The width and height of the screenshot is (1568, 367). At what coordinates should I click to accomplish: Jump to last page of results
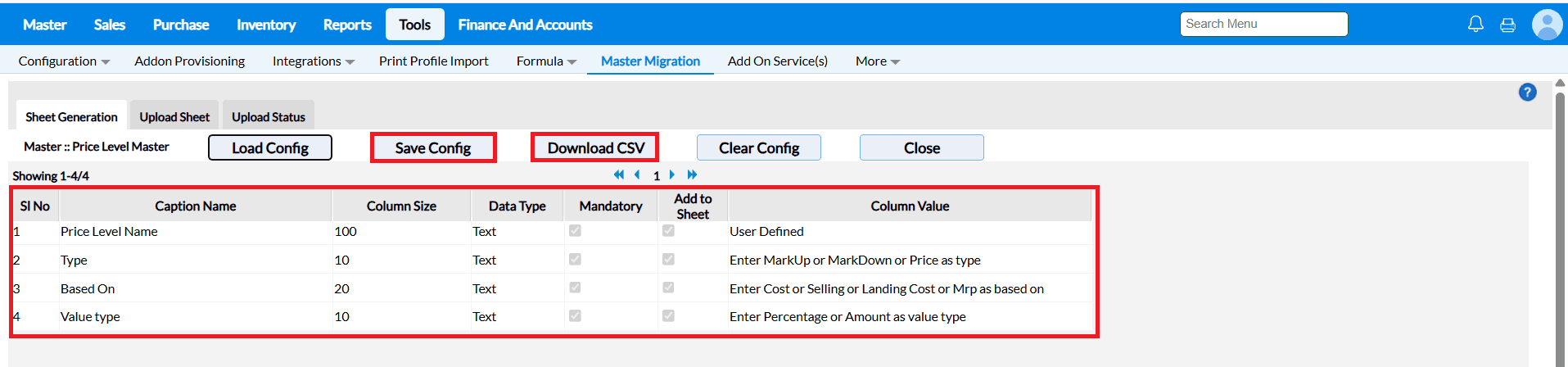(x=692, y=174)
